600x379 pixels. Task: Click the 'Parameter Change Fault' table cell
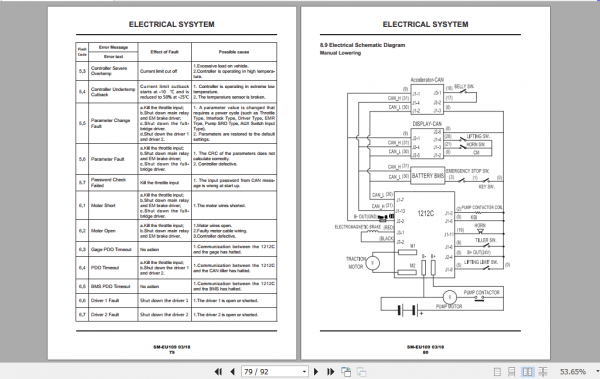[x=113, y=123]
